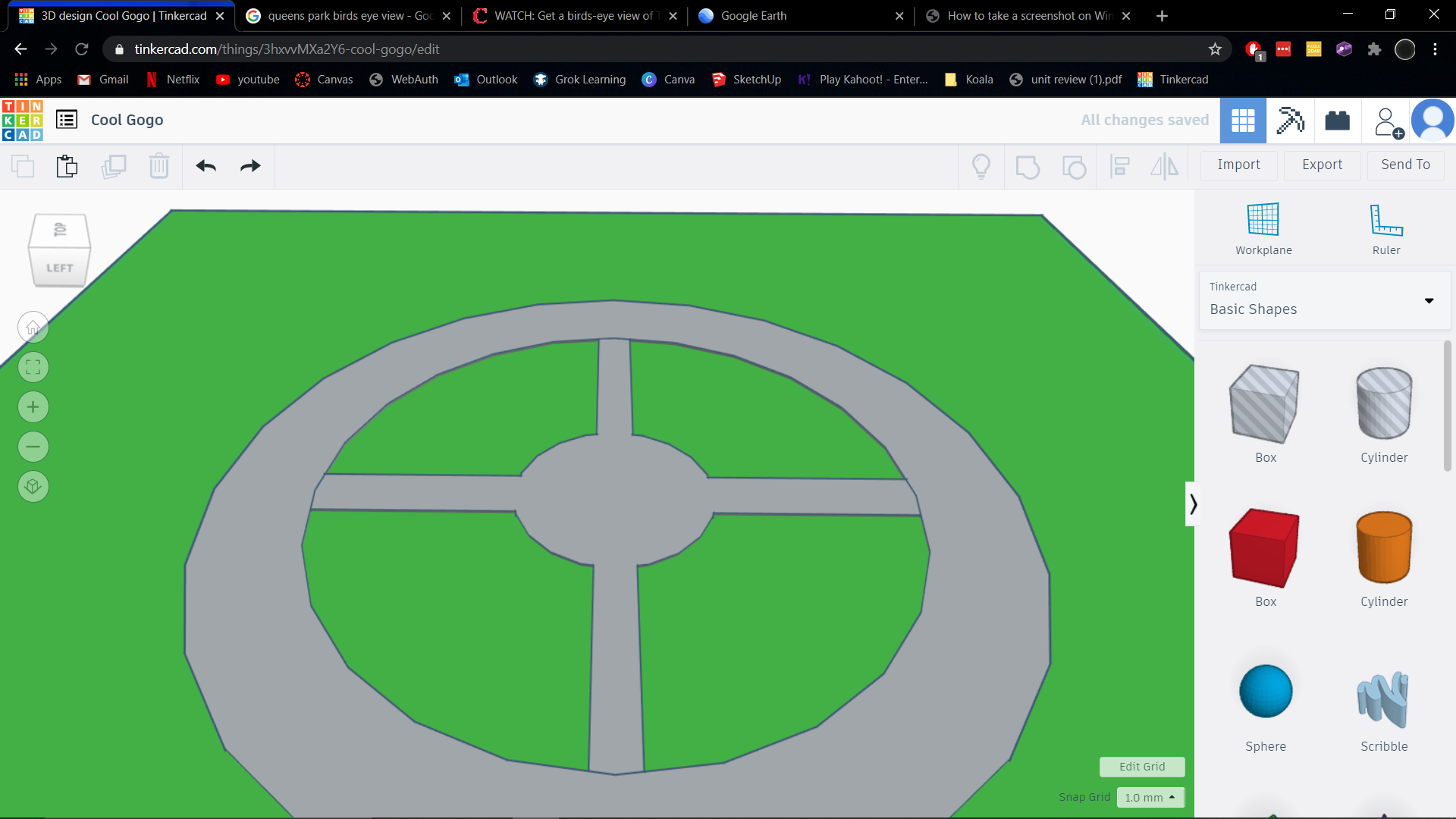Open the Blocks pickaxe mode
1456x819 pixels.
click(x=1290, y=121)
